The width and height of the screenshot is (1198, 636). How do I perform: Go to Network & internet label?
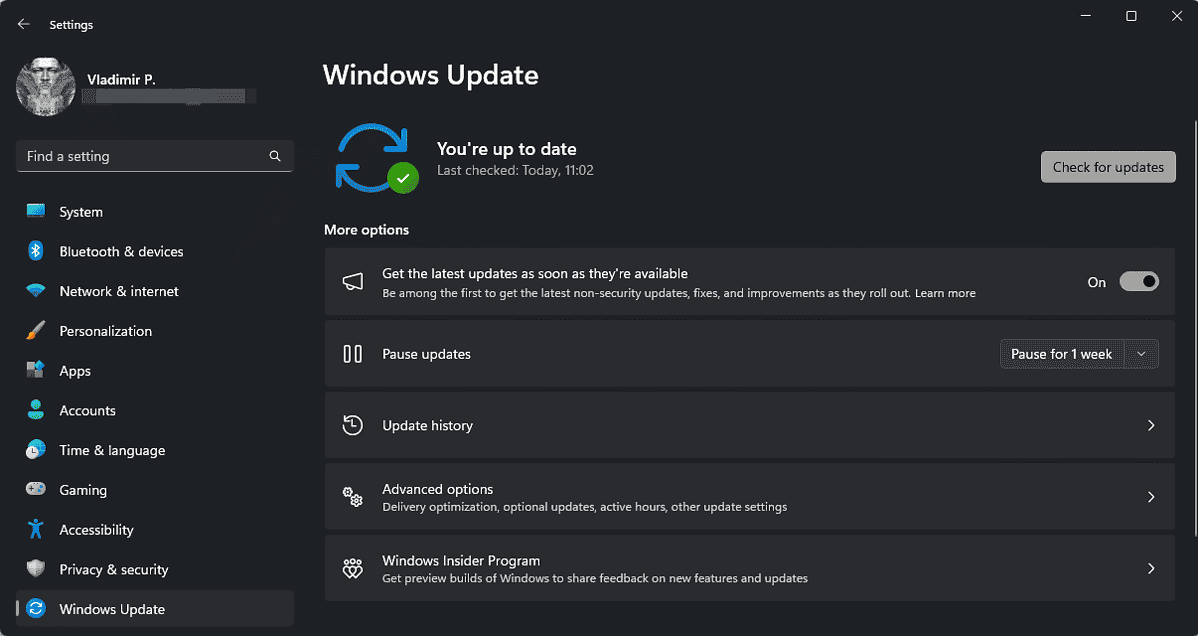[119, 291]
